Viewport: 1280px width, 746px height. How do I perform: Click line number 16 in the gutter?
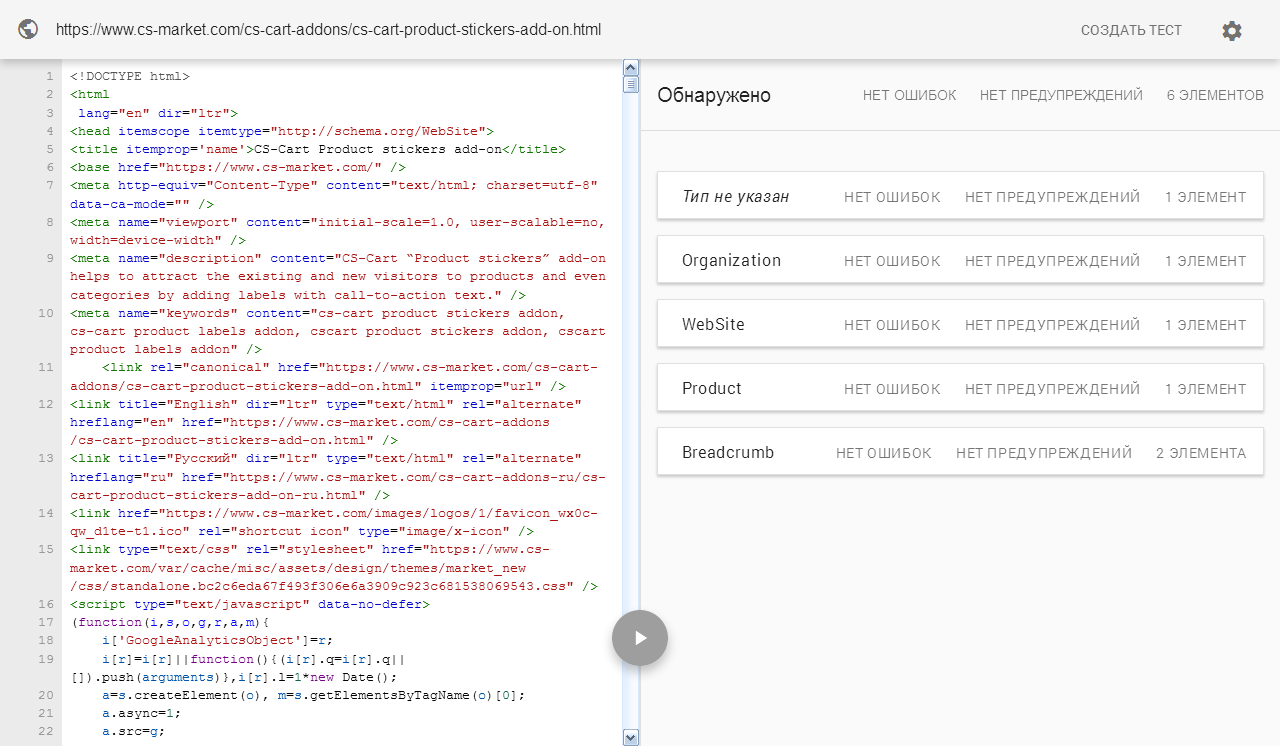46,604
